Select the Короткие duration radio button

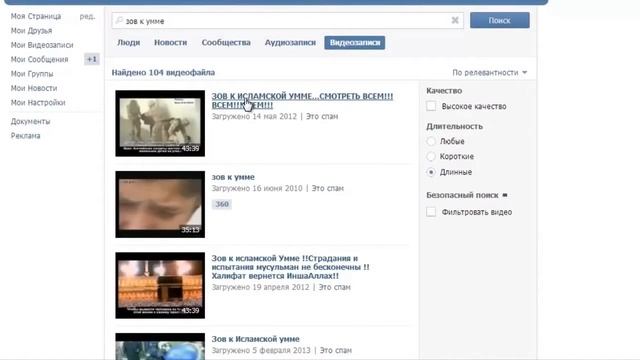(431, 156)
